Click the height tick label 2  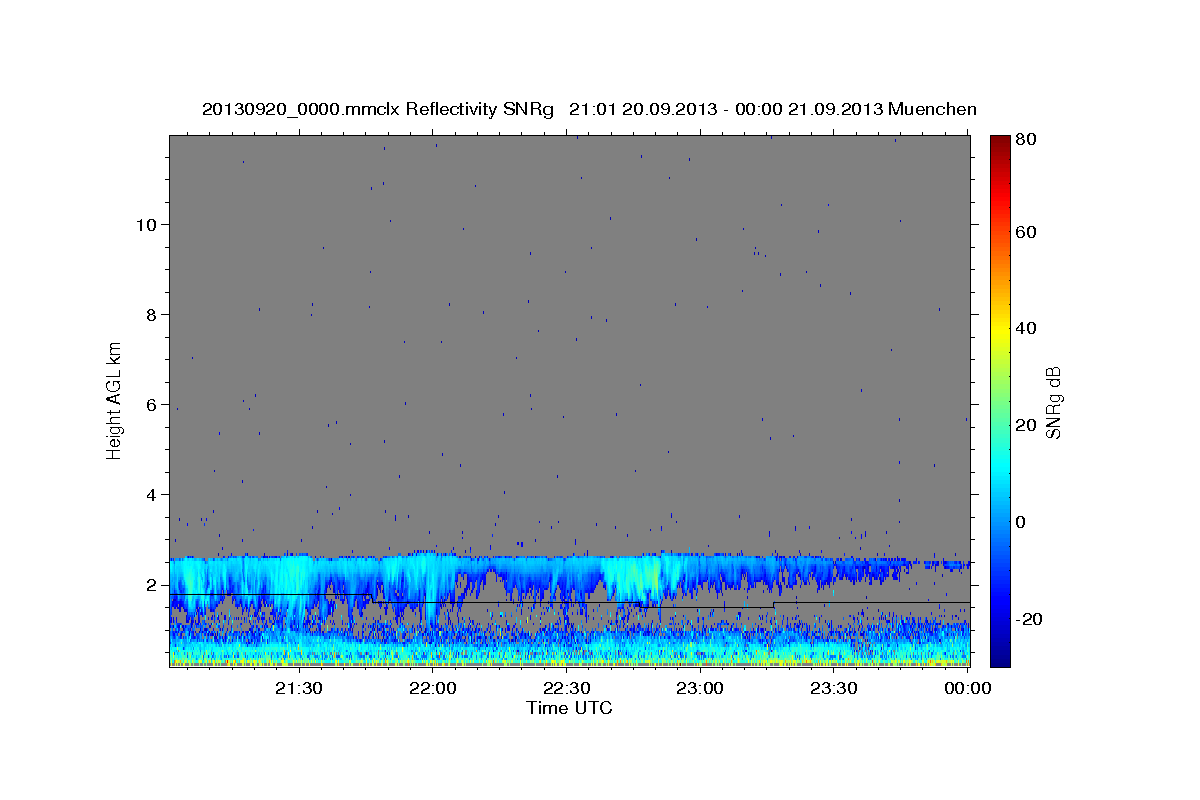pyautogui.click(x=152, y=585)
